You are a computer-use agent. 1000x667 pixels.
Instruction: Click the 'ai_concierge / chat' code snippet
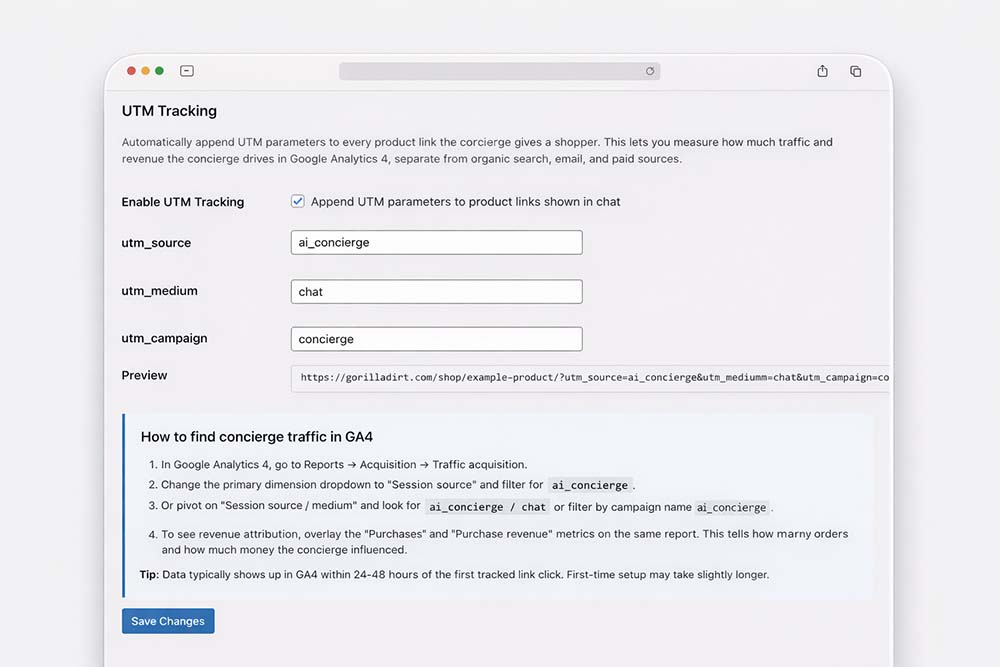coord(487,507)
